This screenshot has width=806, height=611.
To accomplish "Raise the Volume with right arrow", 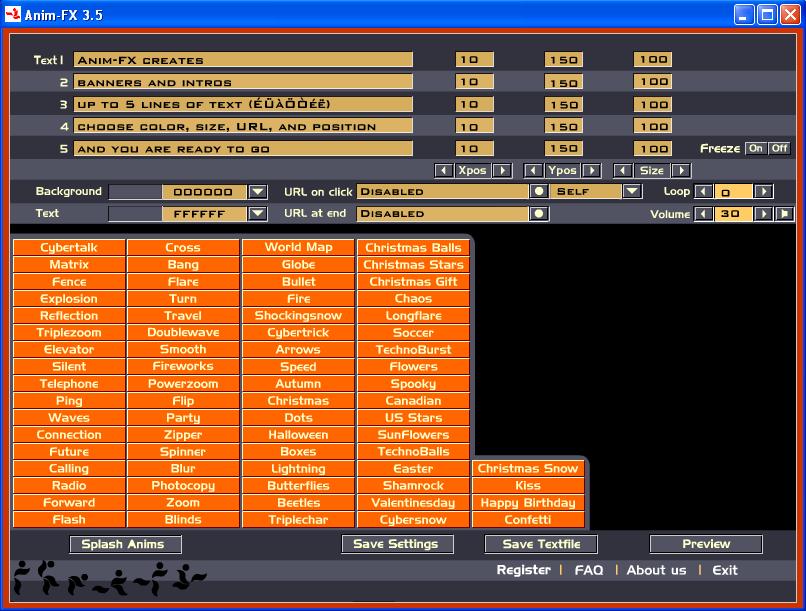I will (x=764, y=214).
